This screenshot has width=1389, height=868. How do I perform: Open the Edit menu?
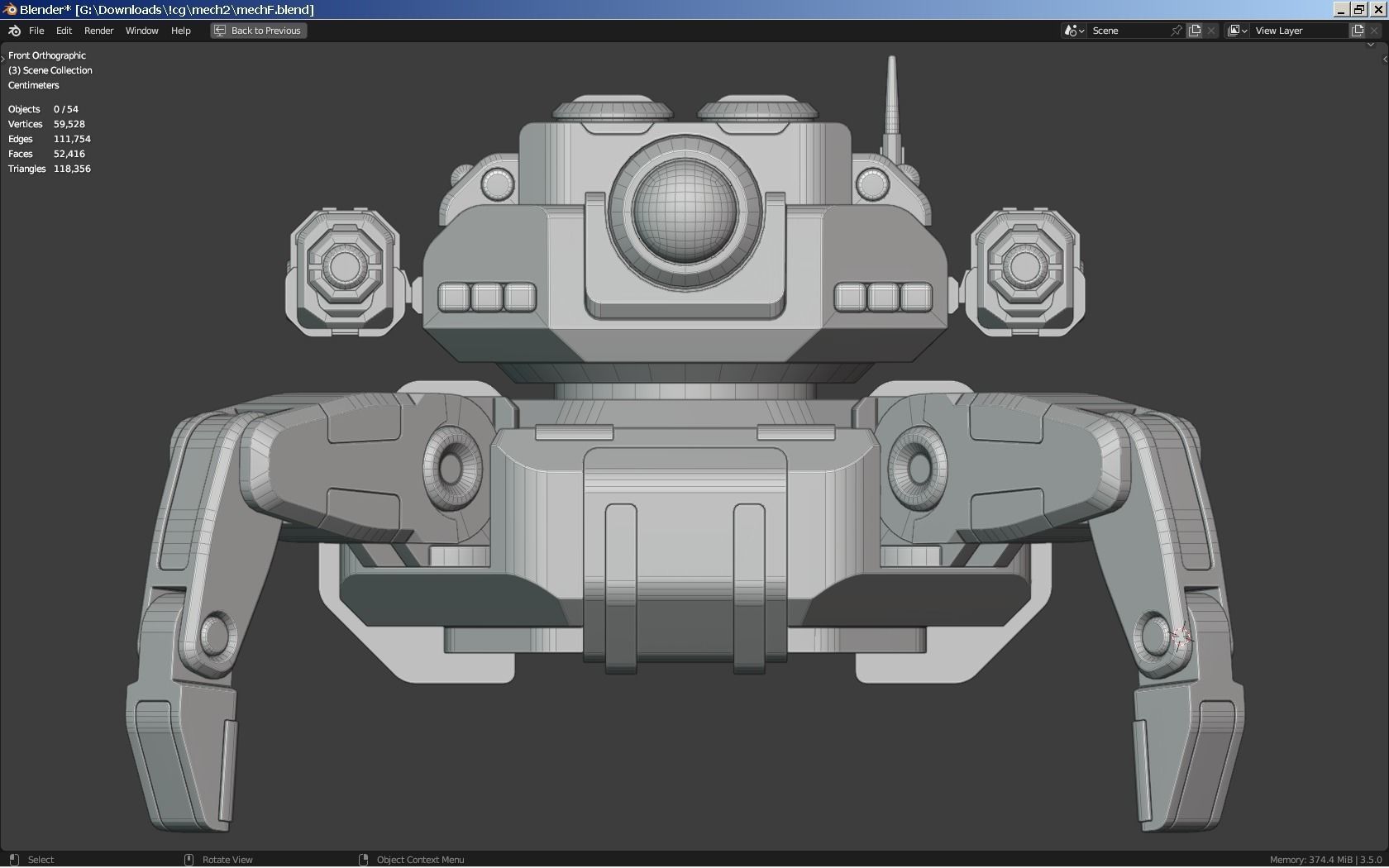(64, 31)
